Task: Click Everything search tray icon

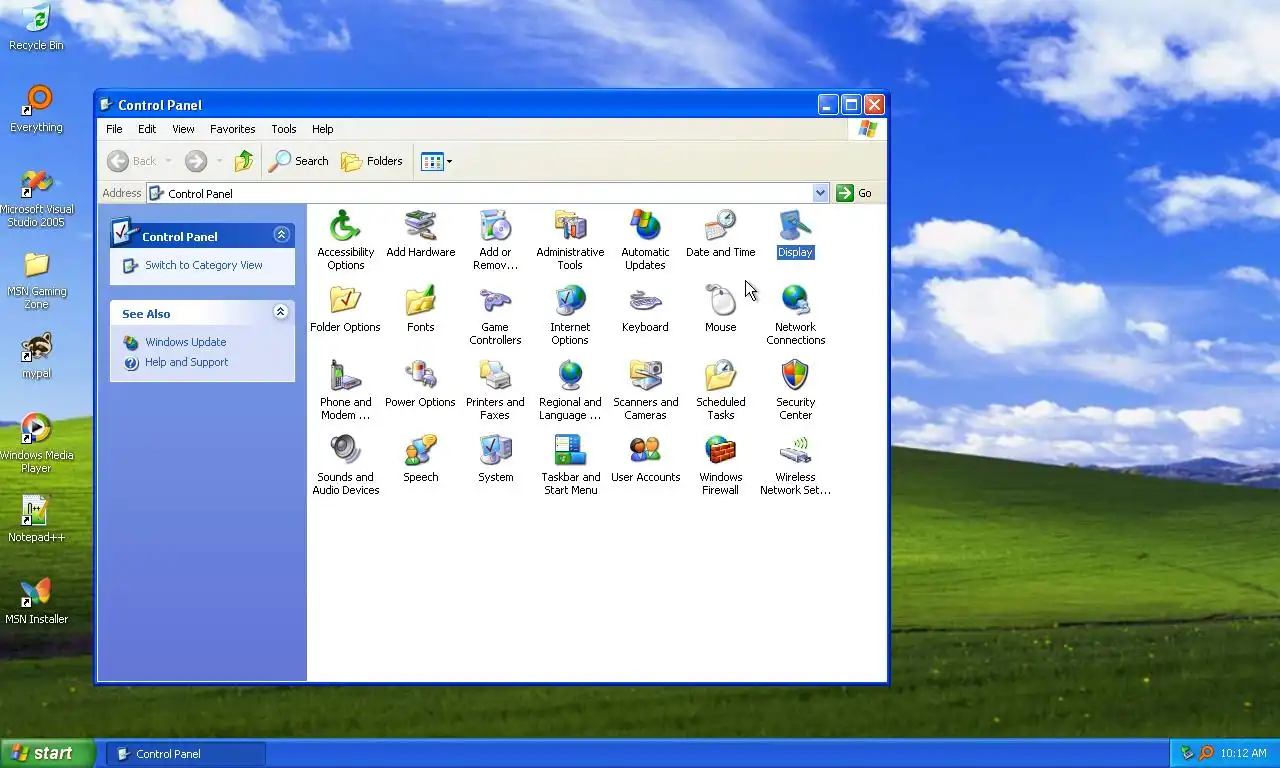Action: coord(1206,753)
